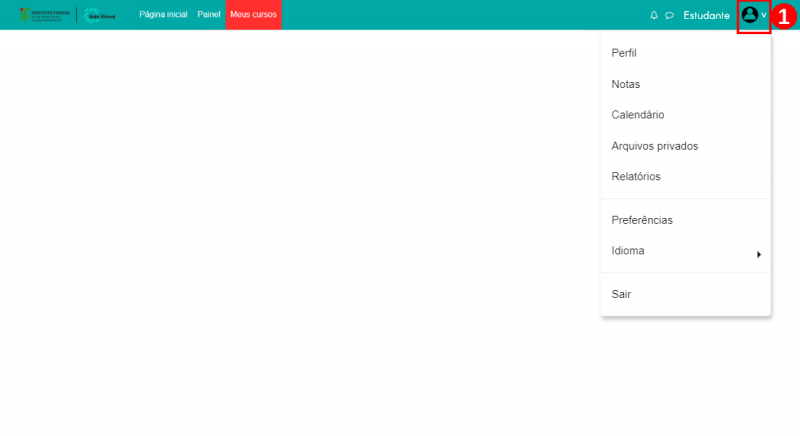Click the Sala Virtual logo
The image size is (800, 436).
click(x=100, y=15)
